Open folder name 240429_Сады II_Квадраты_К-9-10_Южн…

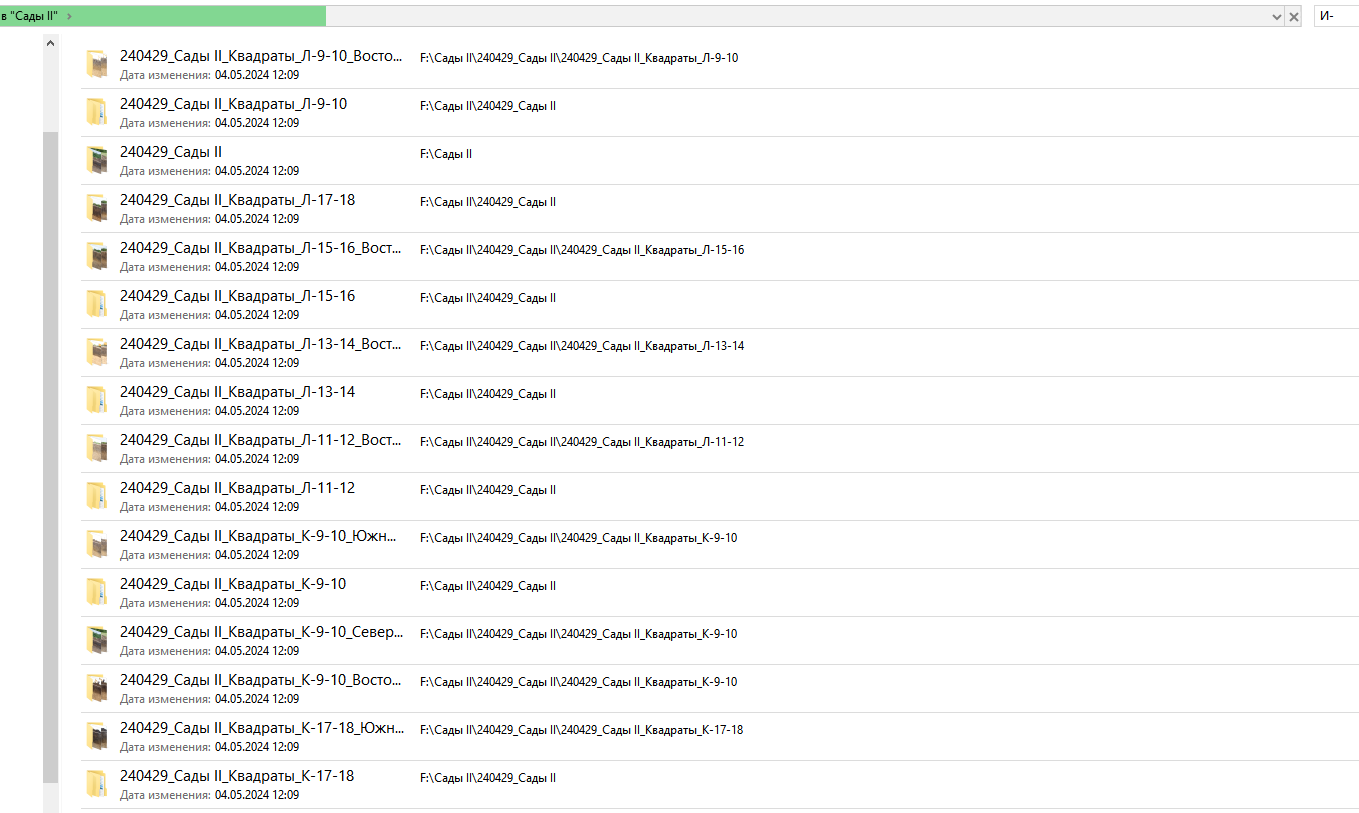pos(258,536)
